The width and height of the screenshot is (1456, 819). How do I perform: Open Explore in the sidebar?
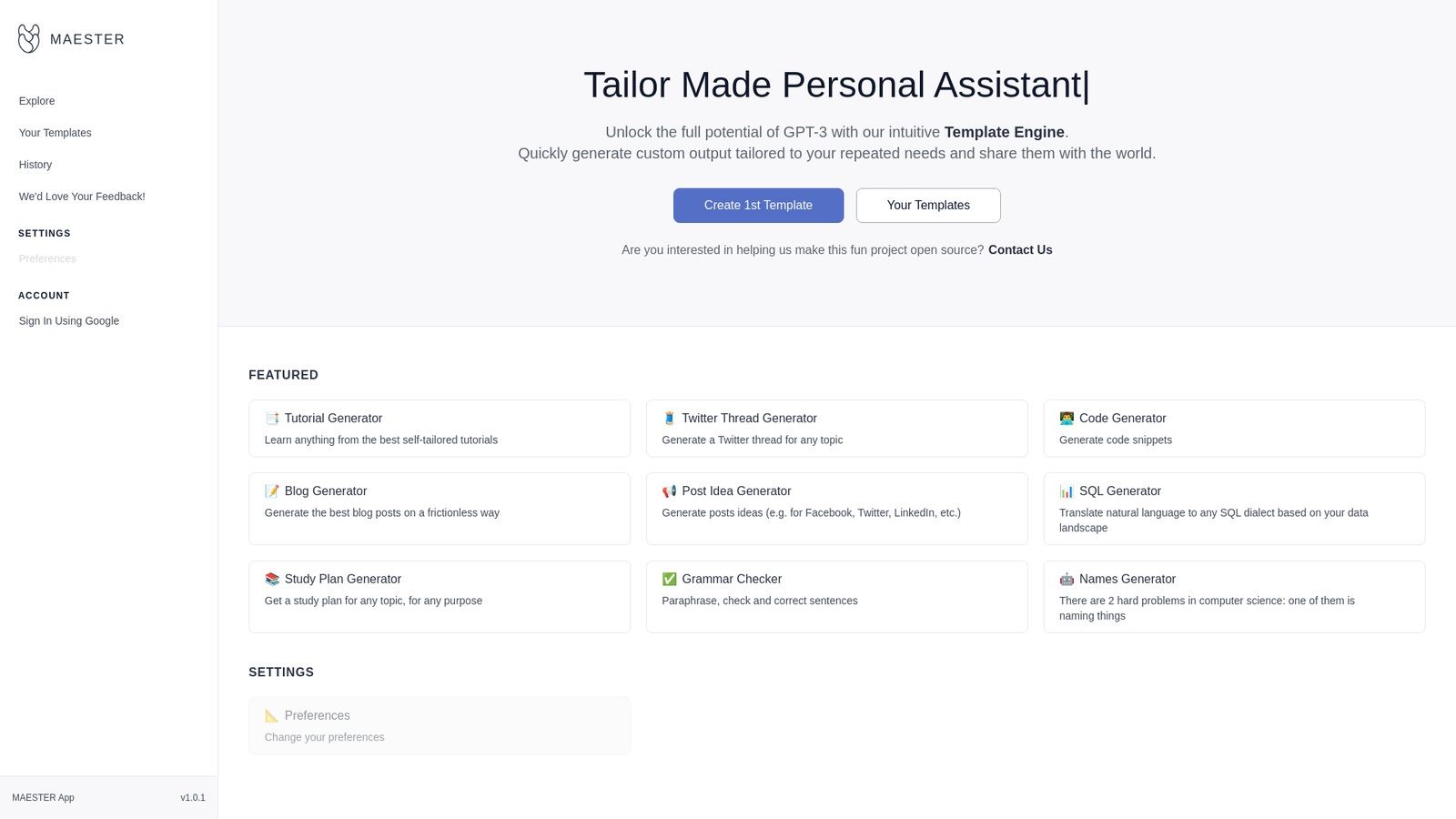click(x=36, y=101)
